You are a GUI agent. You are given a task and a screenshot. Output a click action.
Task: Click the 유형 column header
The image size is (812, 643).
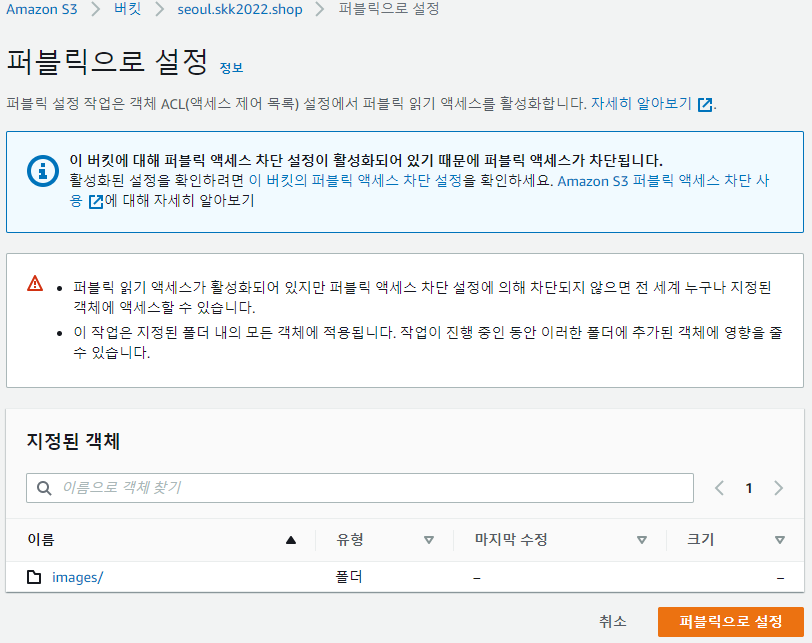tap(350, 539)
